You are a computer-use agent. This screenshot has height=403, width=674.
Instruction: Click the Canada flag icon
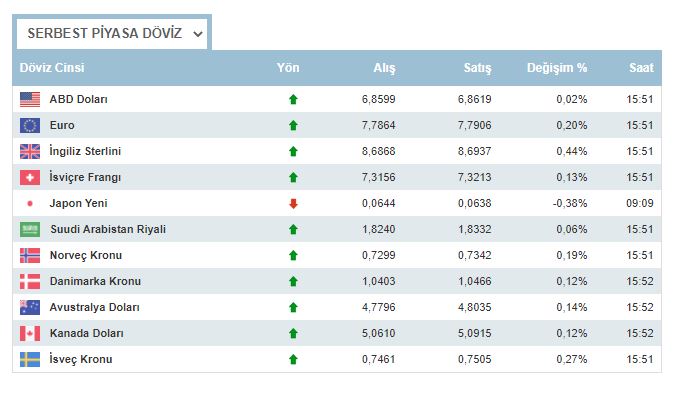click(x=30, y=333)
